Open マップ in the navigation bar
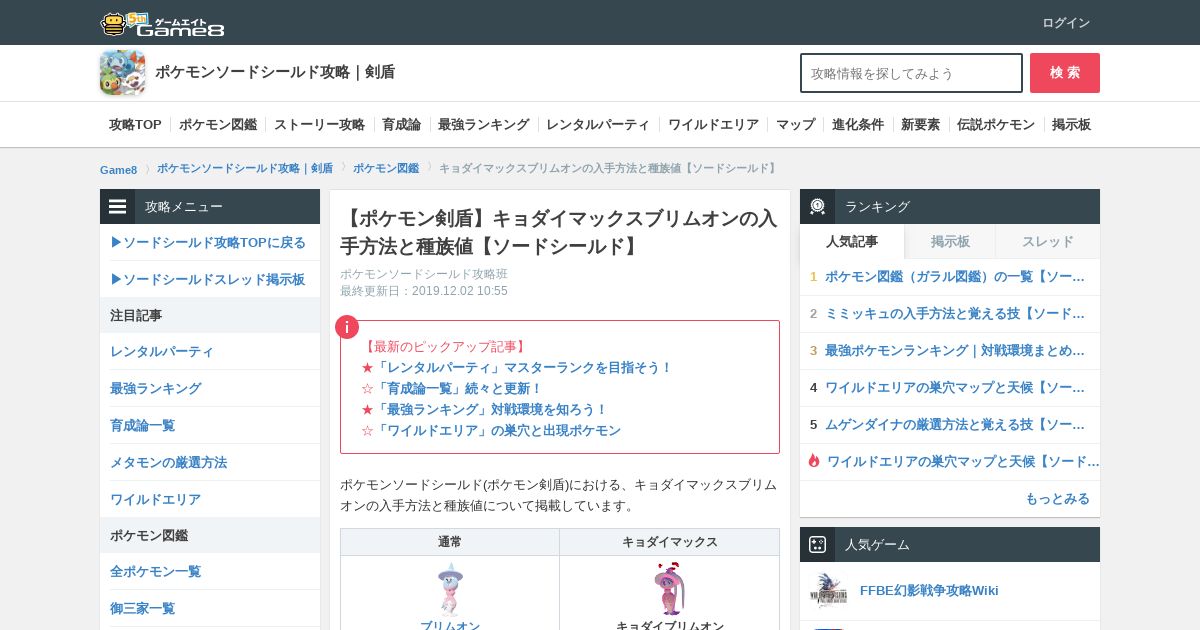Screen dimensions: 1200x630 [795, 125]
